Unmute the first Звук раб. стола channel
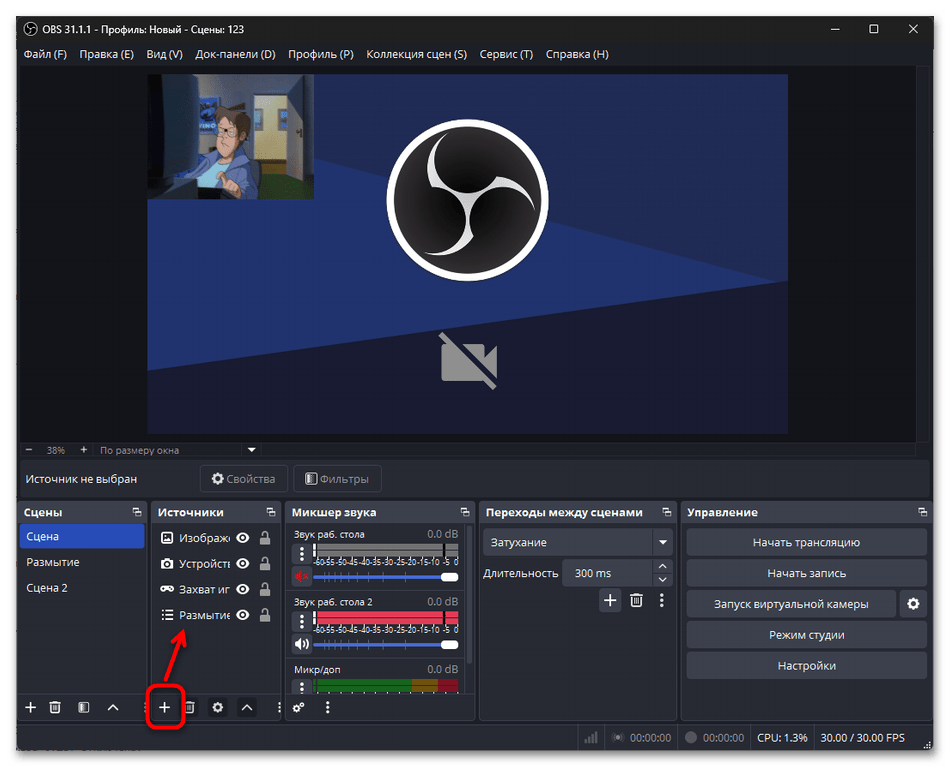This screenshot has width=950, height=767. [302, 577]
